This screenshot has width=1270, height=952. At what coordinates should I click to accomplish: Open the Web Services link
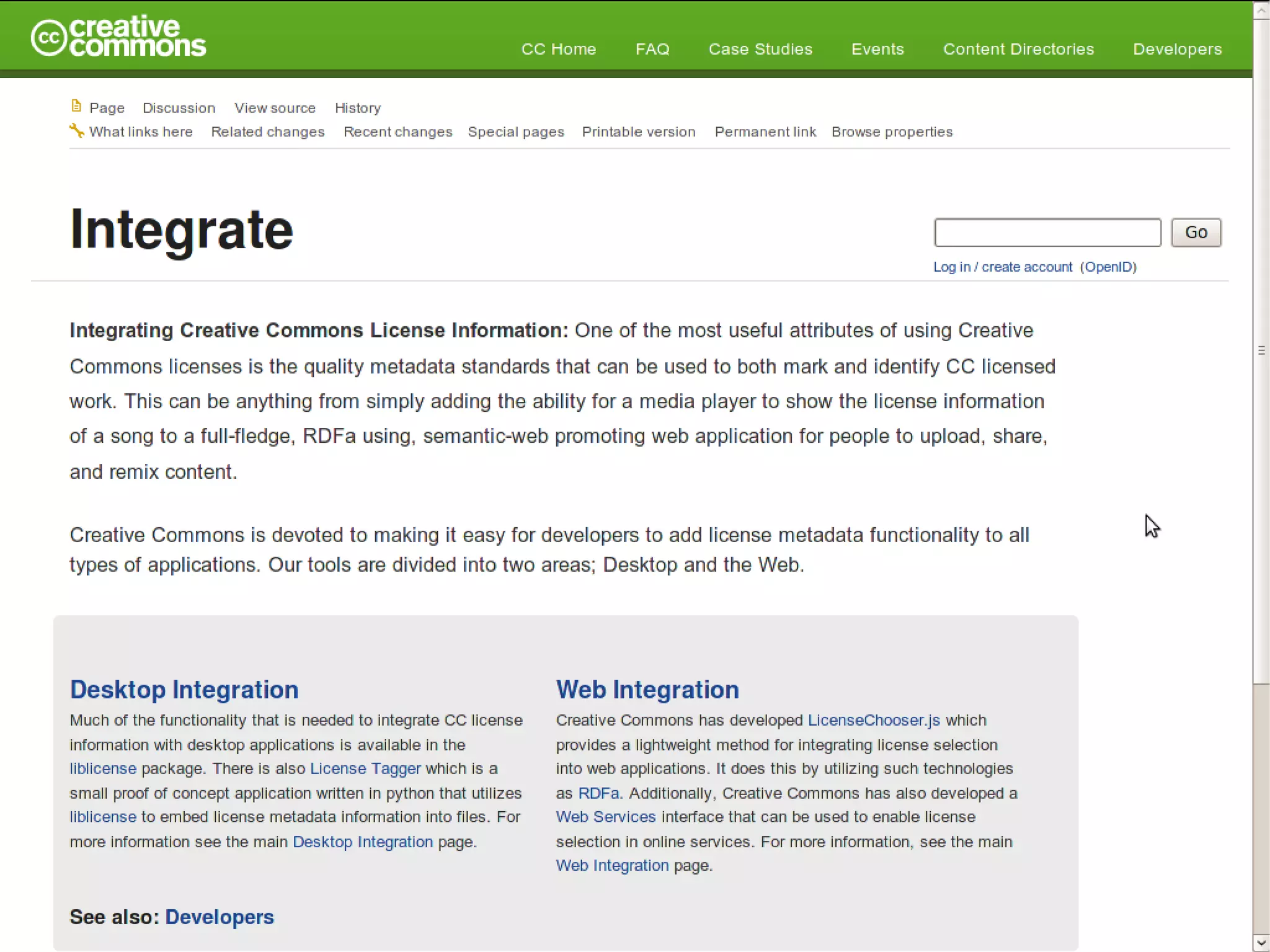[605, 817]
